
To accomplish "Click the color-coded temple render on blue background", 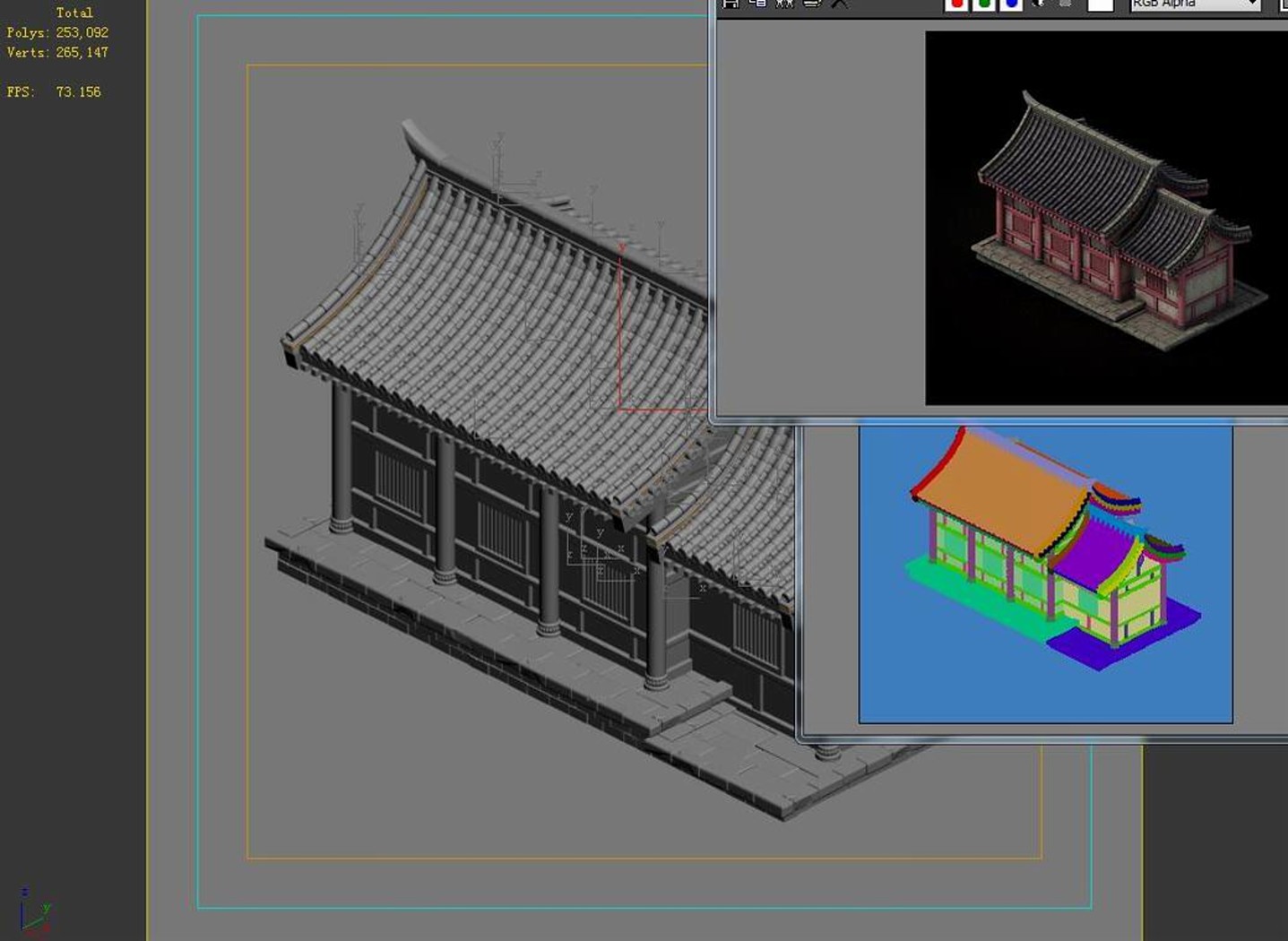I will 1045,574.
